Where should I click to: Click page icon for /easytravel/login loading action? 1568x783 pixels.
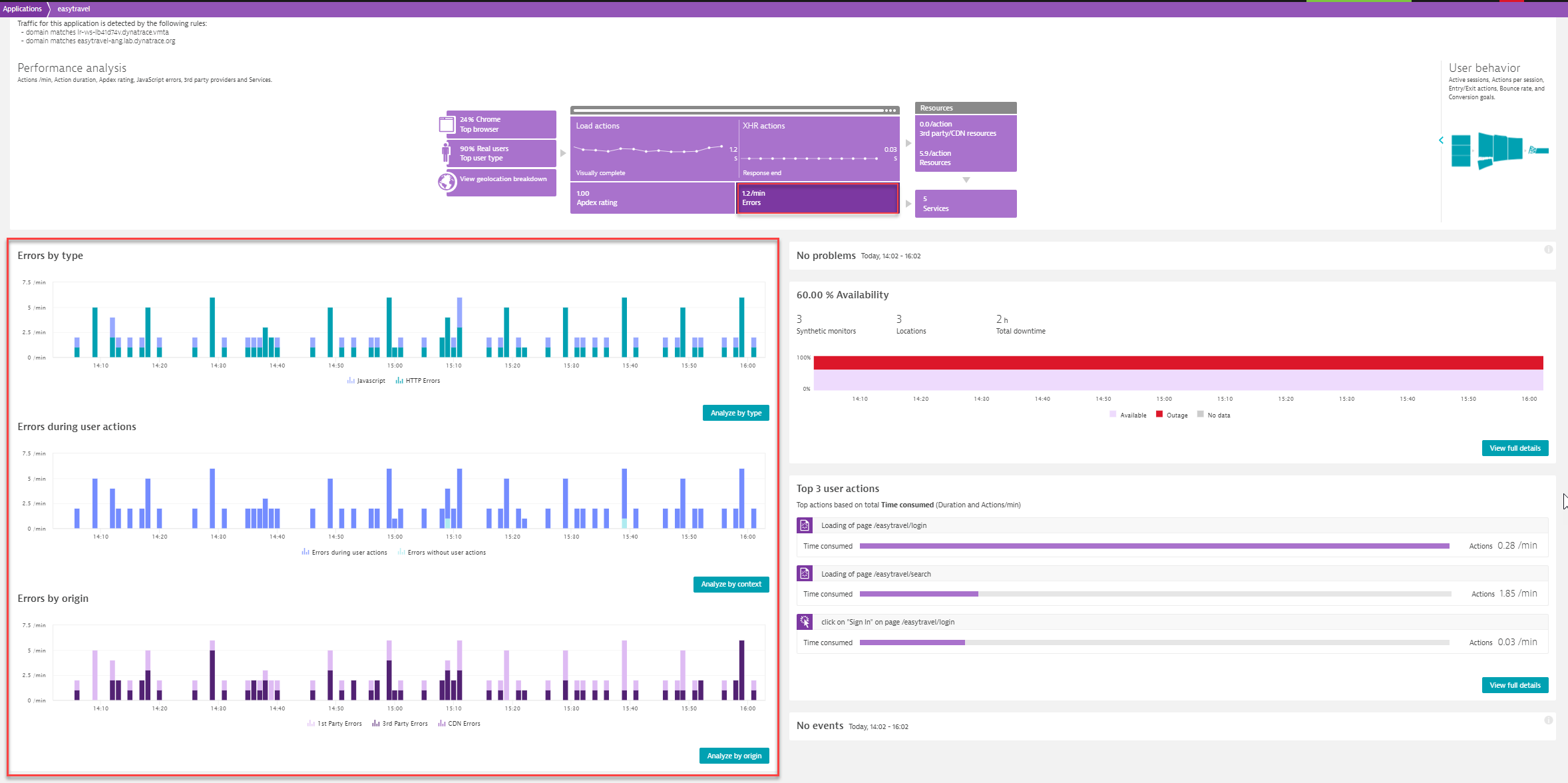pos(805,525)
